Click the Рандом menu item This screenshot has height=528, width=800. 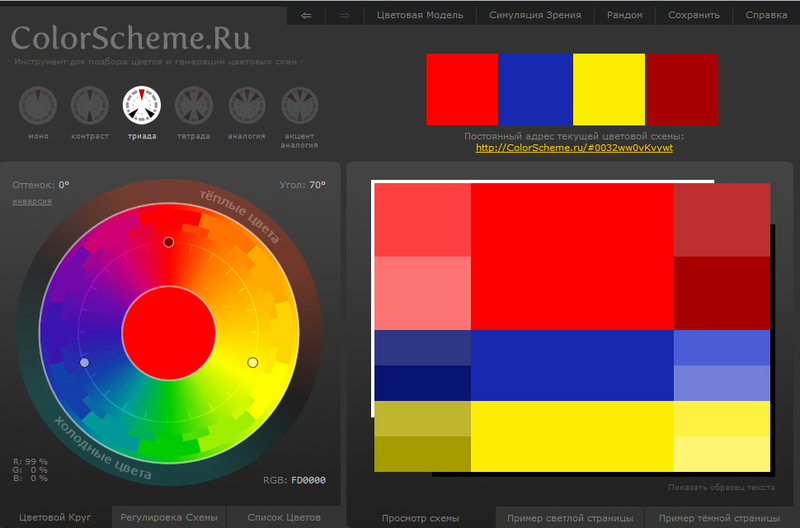tap(624, 15)
